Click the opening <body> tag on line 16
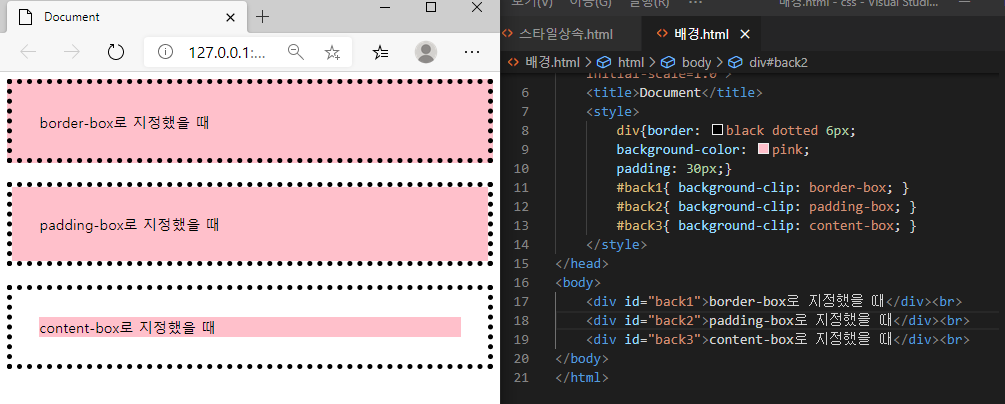Screen dimensions: 1005x404 coord(577,282)
